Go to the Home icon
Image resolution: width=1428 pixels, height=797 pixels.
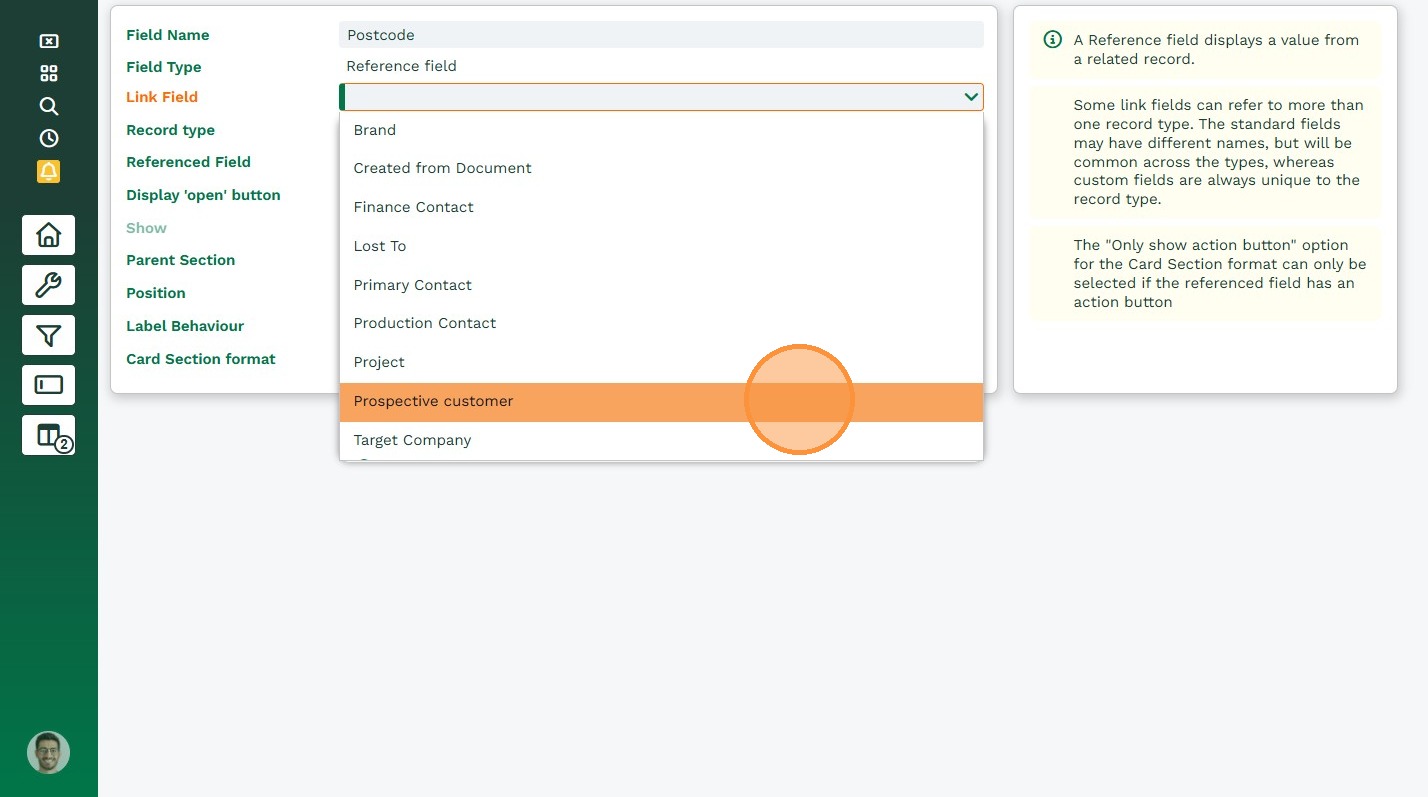(x=48, y=235)
